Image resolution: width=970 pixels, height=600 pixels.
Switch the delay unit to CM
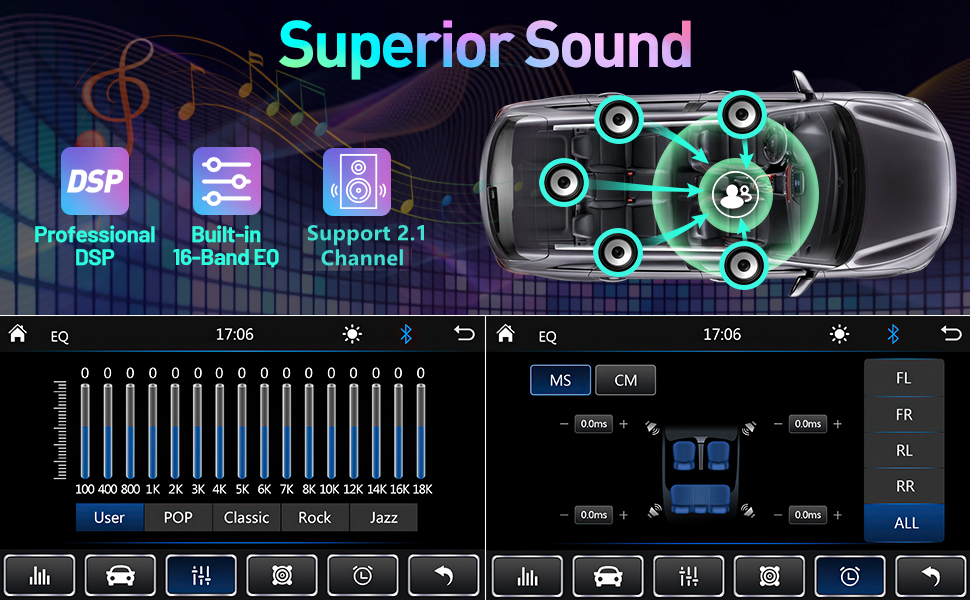click(625, 380)
